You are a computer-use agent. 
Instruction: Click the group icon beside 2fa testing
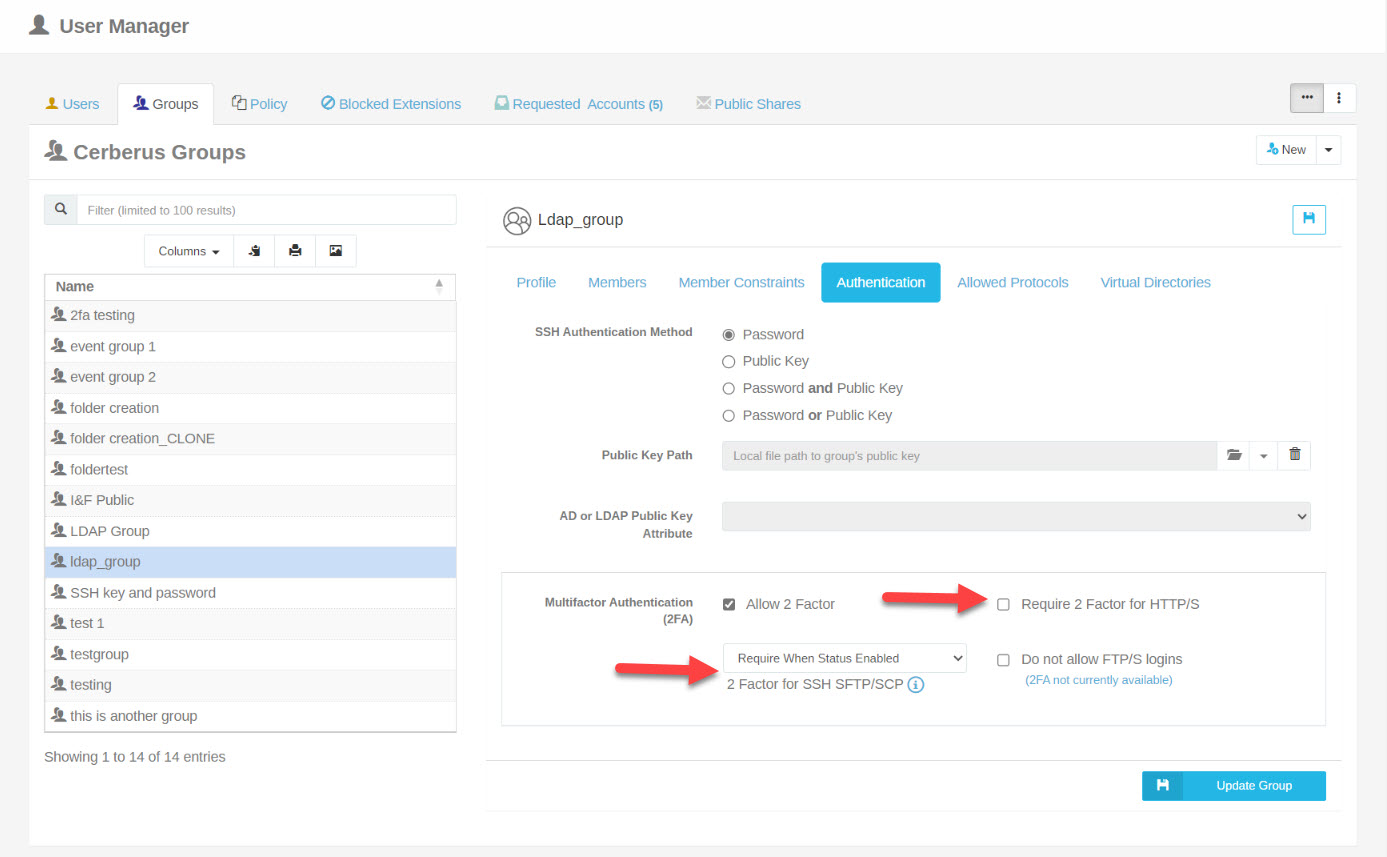59,315
